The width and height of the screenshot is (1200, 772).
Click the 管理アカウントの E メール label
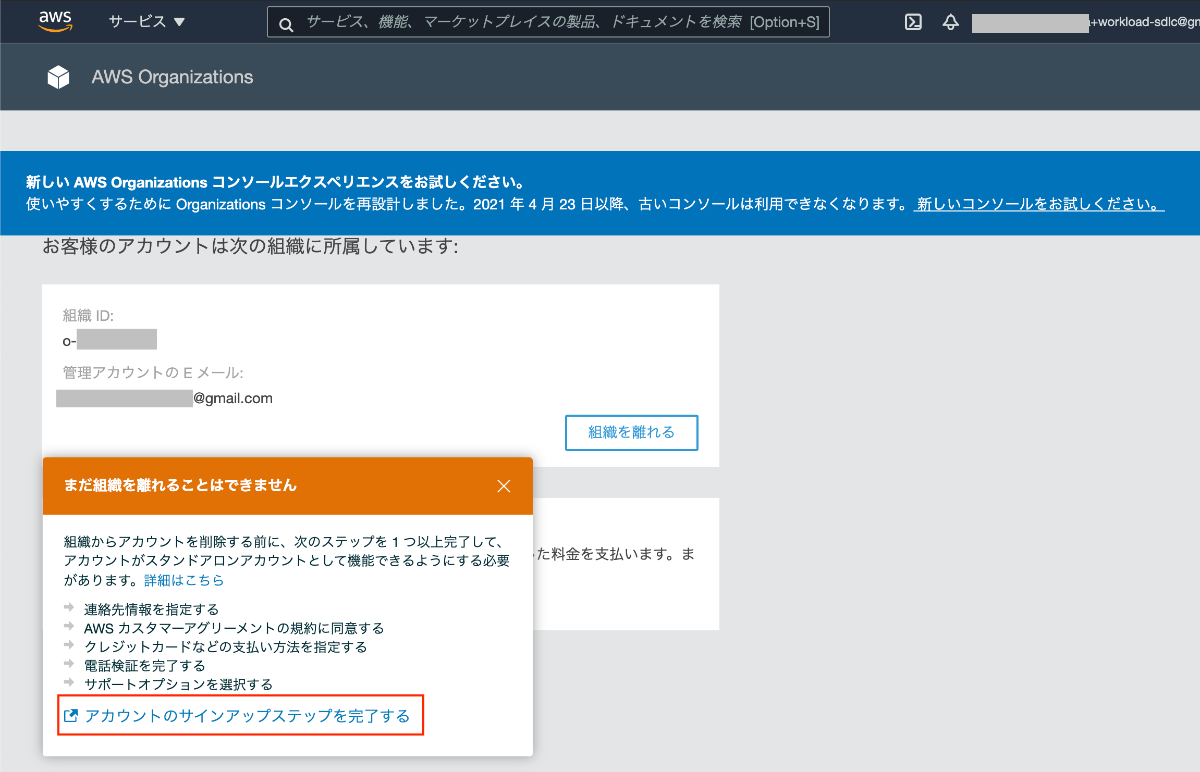coord(153,373)
